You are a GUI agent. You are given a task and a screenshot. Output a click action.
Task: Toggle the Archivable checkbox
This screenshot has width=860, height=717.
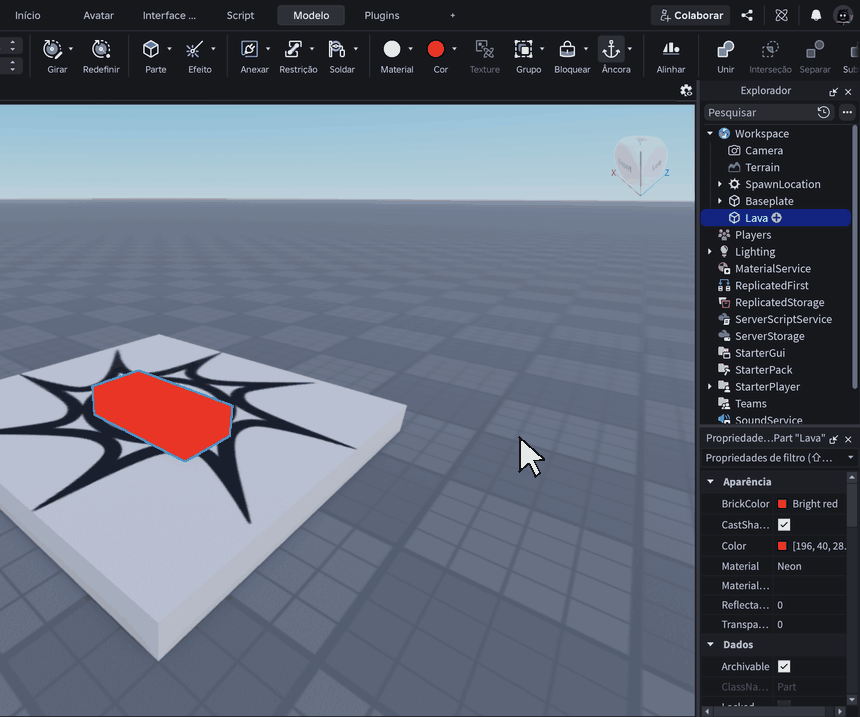point(784,667)
